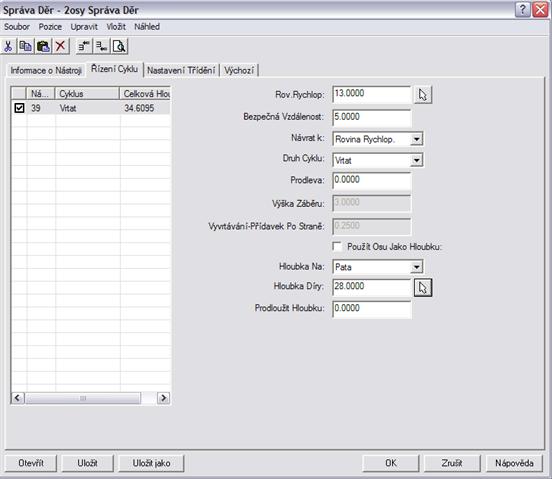Click the Paste clipboard toolbar icon
The width and height of the screenshot is (552, 479).
coord(43,46)
